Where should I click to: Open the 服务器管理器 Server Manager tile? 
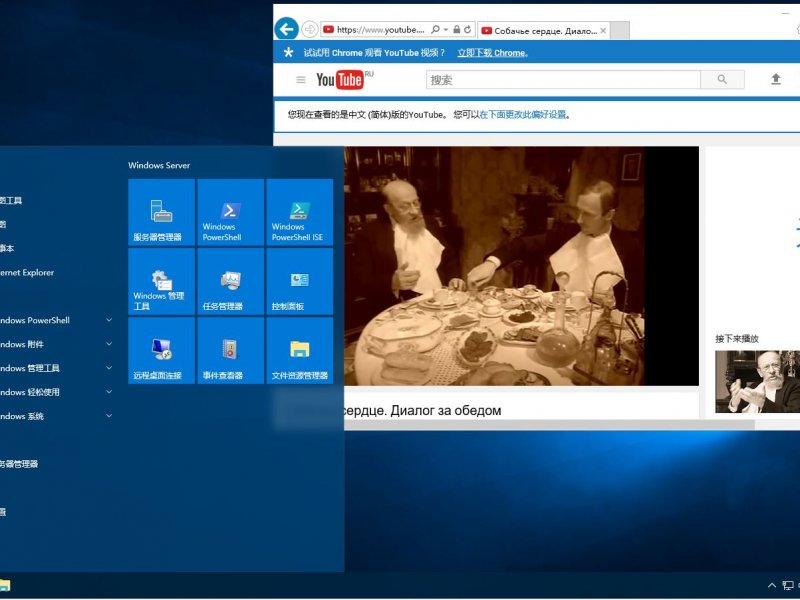pos(161,212)
